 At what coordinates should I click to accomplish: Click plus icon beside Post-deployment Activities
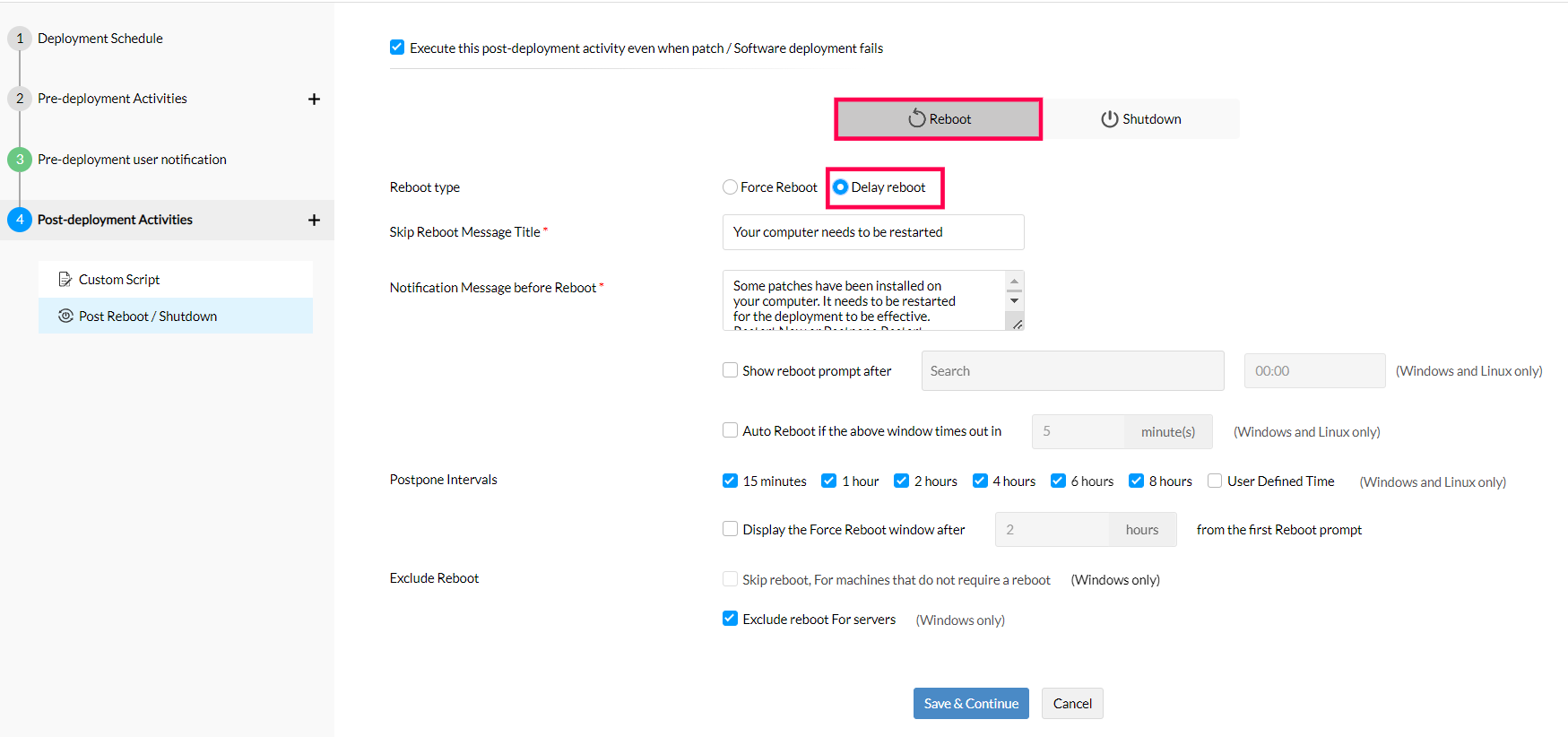click(x=314, y=221)
